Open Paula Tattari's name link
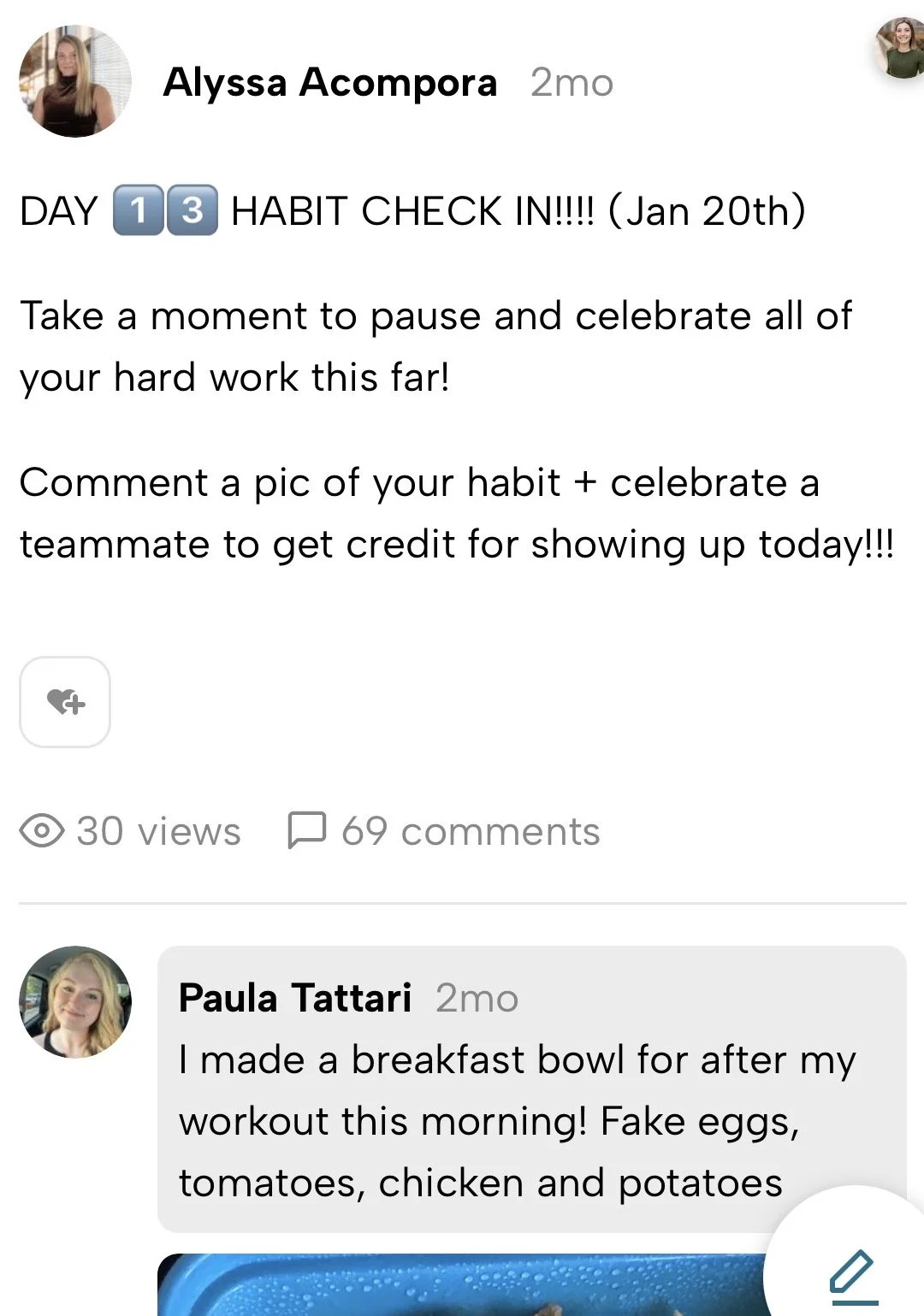This screenshot has width=924, height=1316. coord(295,998)
